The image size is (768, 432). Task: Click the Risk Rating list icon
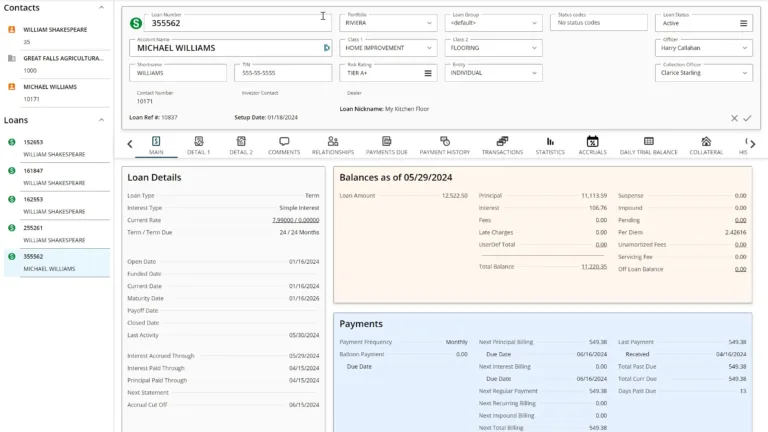coord(428,73)
